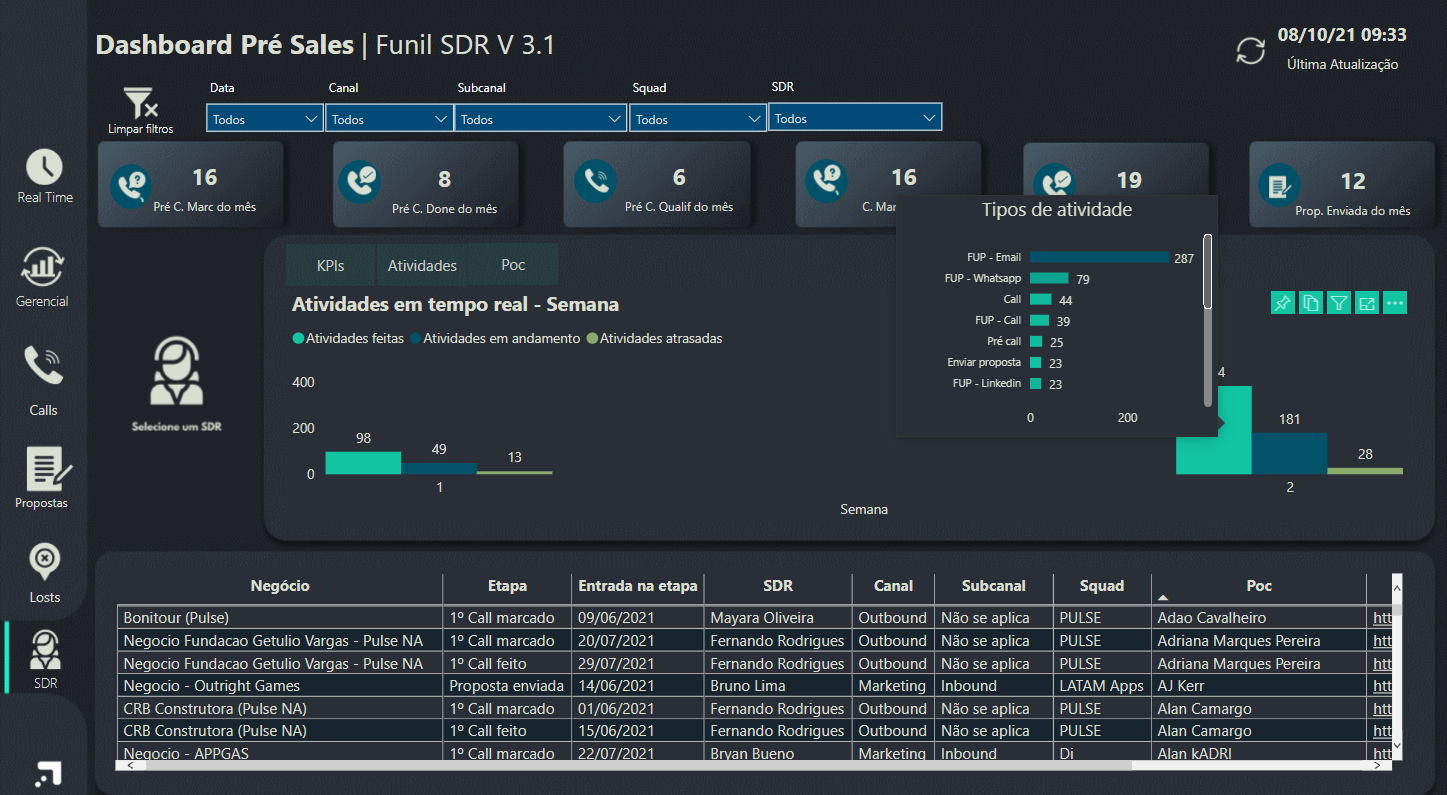The width and height of the screenshot is (1447, 795).
Task: Select the Negocio - APPGAS cell
Action: (280, 753)
